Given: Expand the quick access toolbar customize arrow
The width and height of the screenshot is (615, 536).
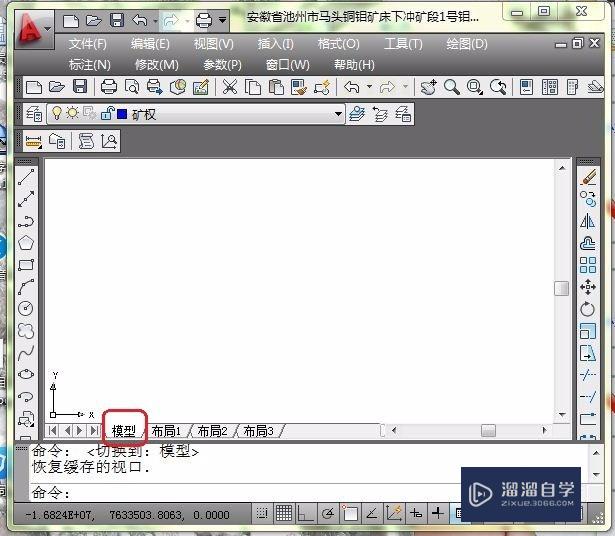Looking at the screenshot, I should tap(222, 20).
